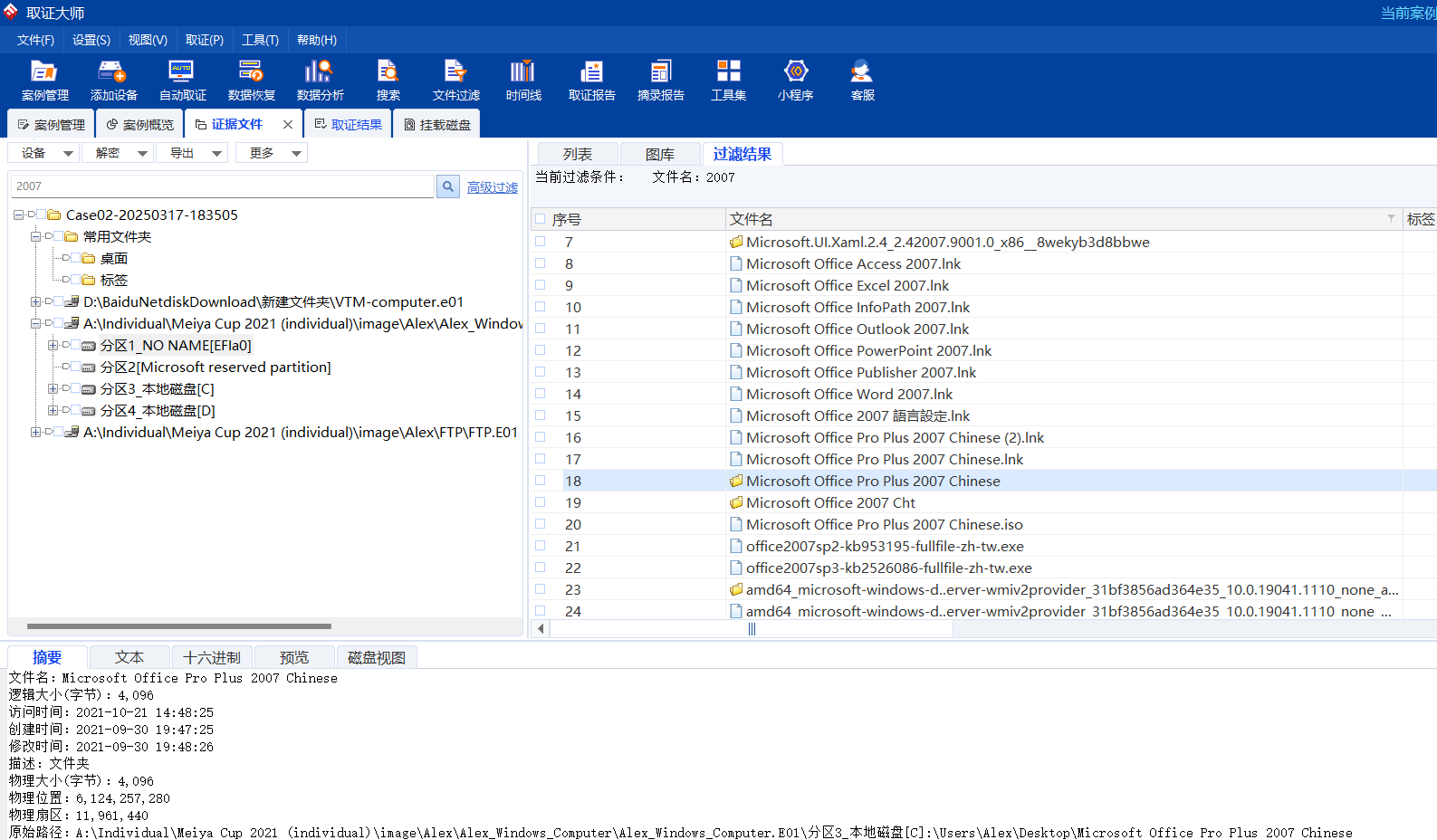
Task: Click the 添加设备 toolbar icon
Action: point(113,80)
